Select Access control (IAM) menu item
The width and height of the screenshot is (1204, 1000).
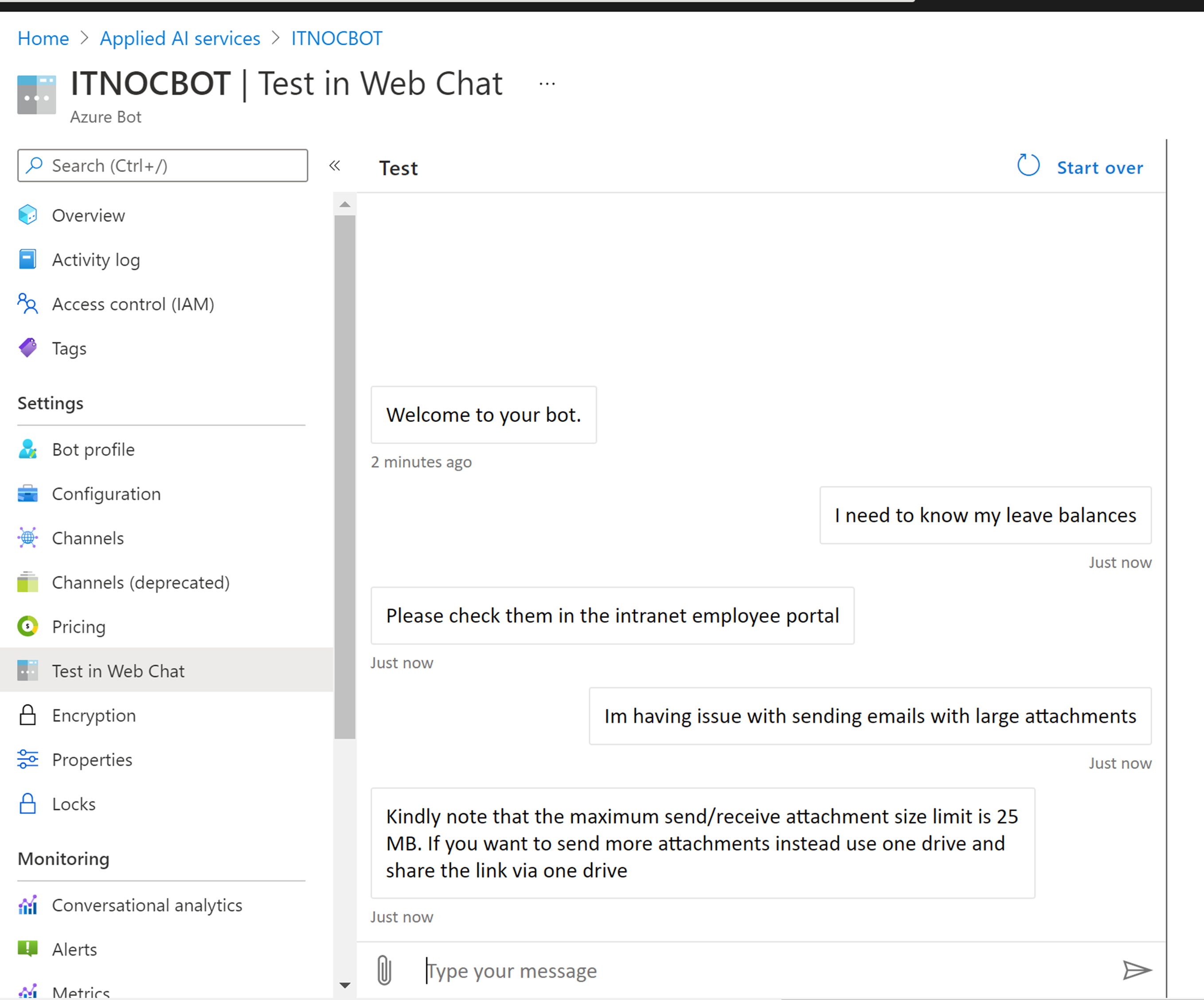(x=133, y=304)
